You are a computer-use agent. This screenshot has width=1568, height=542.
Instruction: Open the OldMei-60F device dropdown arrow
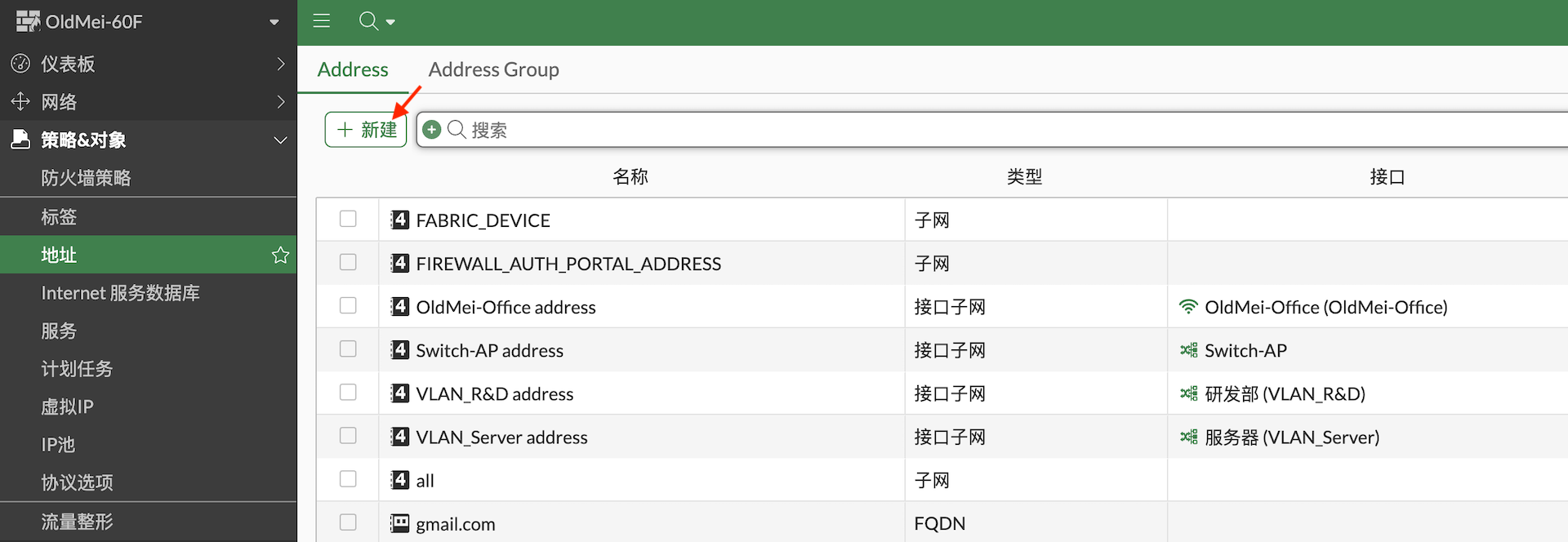274,22
